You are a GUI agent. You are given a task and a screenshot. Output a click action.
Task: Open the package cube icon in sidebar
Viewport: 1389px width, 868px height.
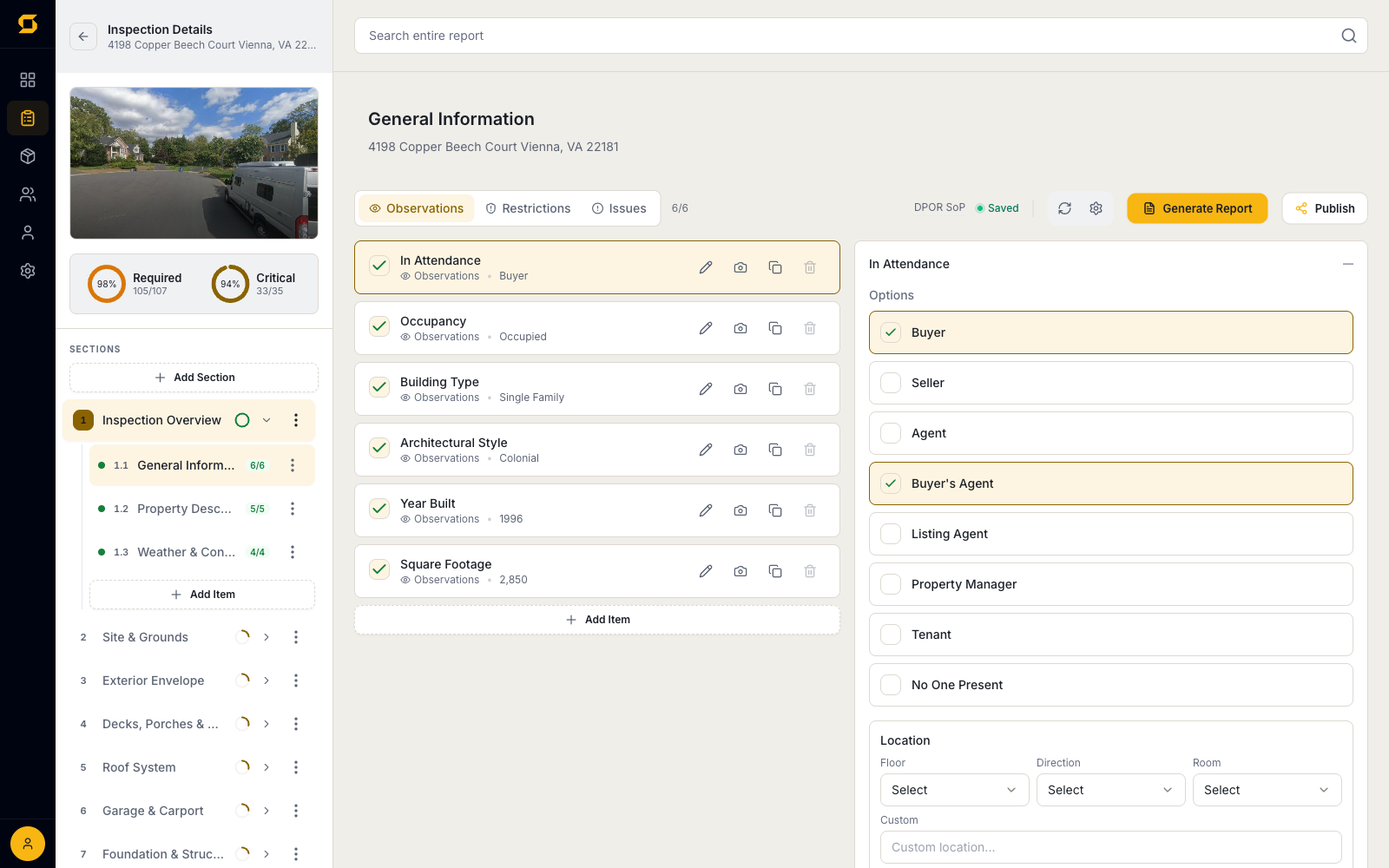28,156
